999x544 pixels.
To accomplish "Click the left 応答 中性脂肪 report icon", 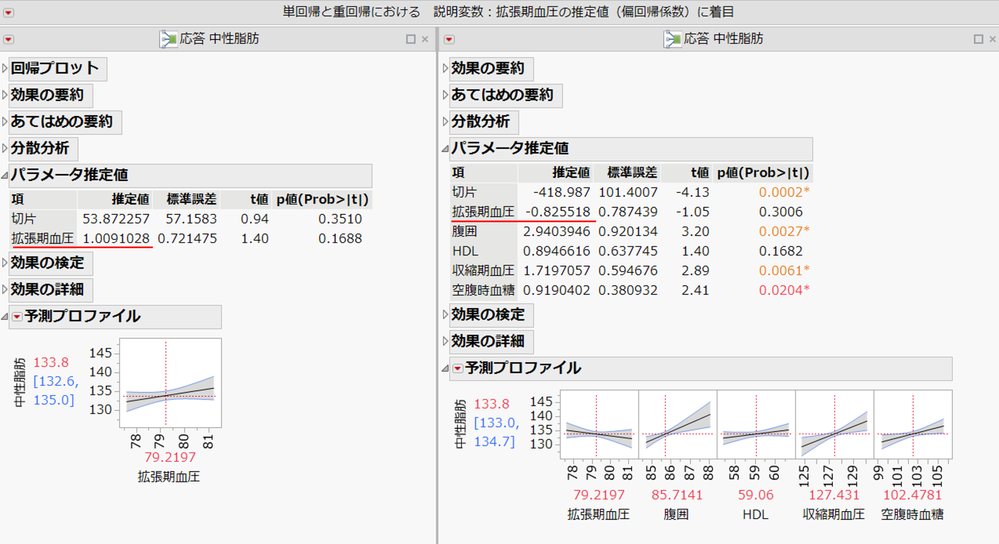I will [x=168, y=39].
